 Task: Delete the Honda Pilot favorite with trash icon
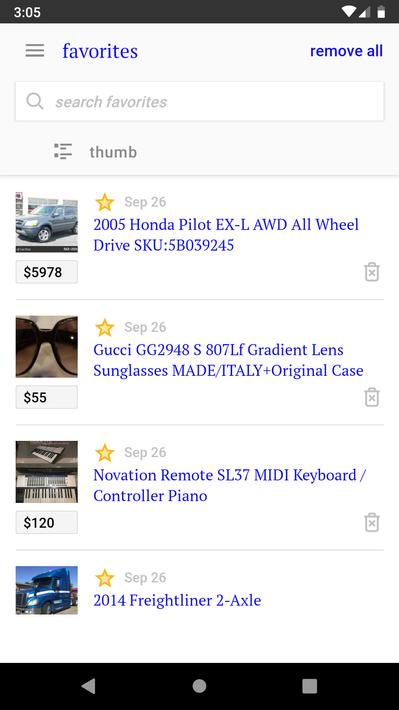tap(372, 272)
